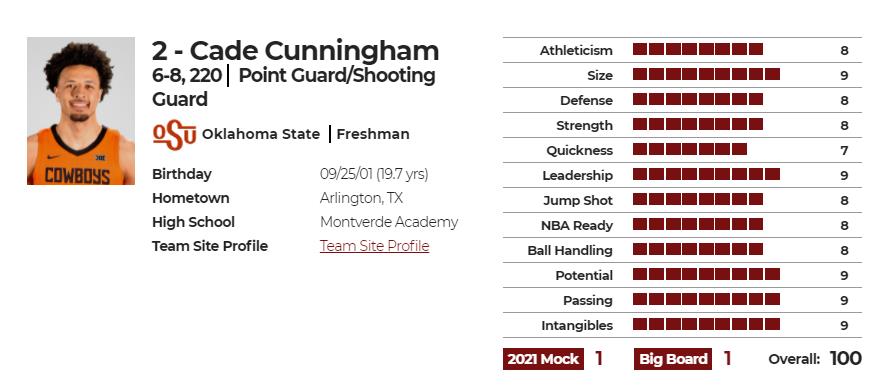Click the Ball Handling rating label
The image size is (877, 390).
(x=570, y=250)
